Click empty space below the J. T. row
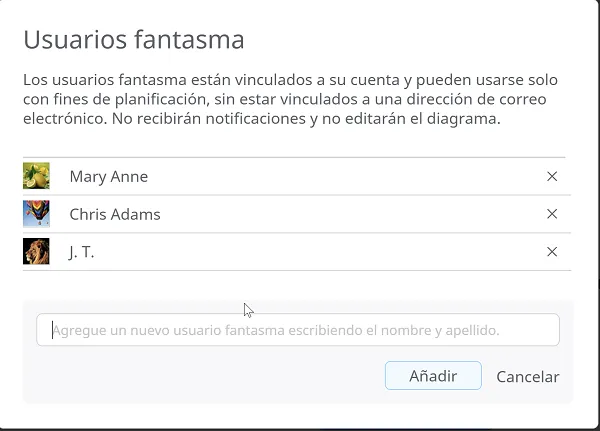Screen dimensions: 600x431 pos(297,286)
